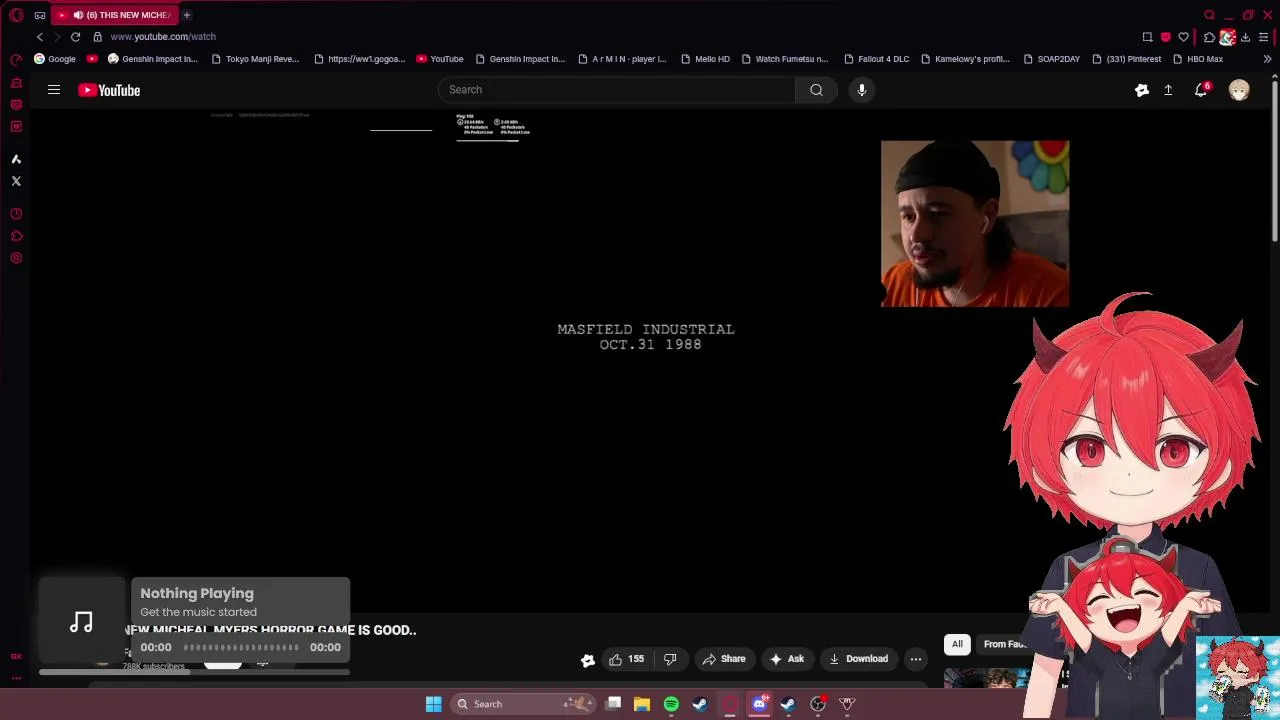Click the YouTube search submit magnifier

(816, 90)
